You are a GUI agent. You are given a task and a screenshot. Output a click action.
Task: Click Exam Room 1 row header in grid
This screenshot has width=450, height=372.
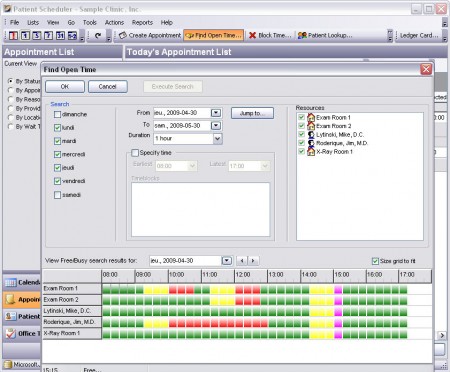coord(72,289)
